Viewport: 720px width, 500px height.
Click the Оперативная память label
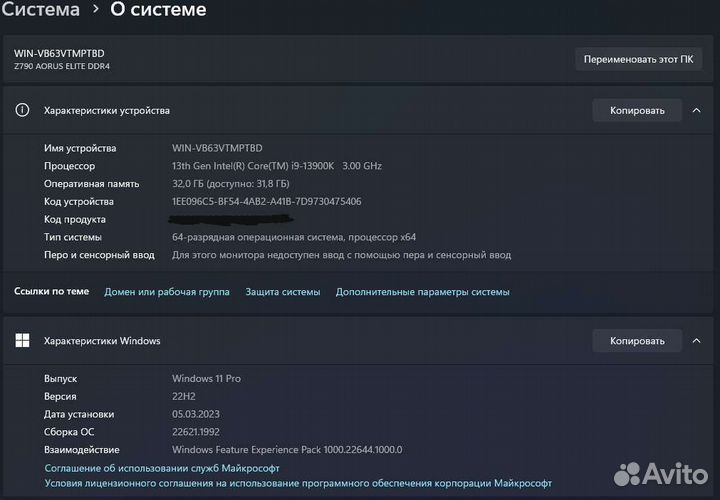91,184
